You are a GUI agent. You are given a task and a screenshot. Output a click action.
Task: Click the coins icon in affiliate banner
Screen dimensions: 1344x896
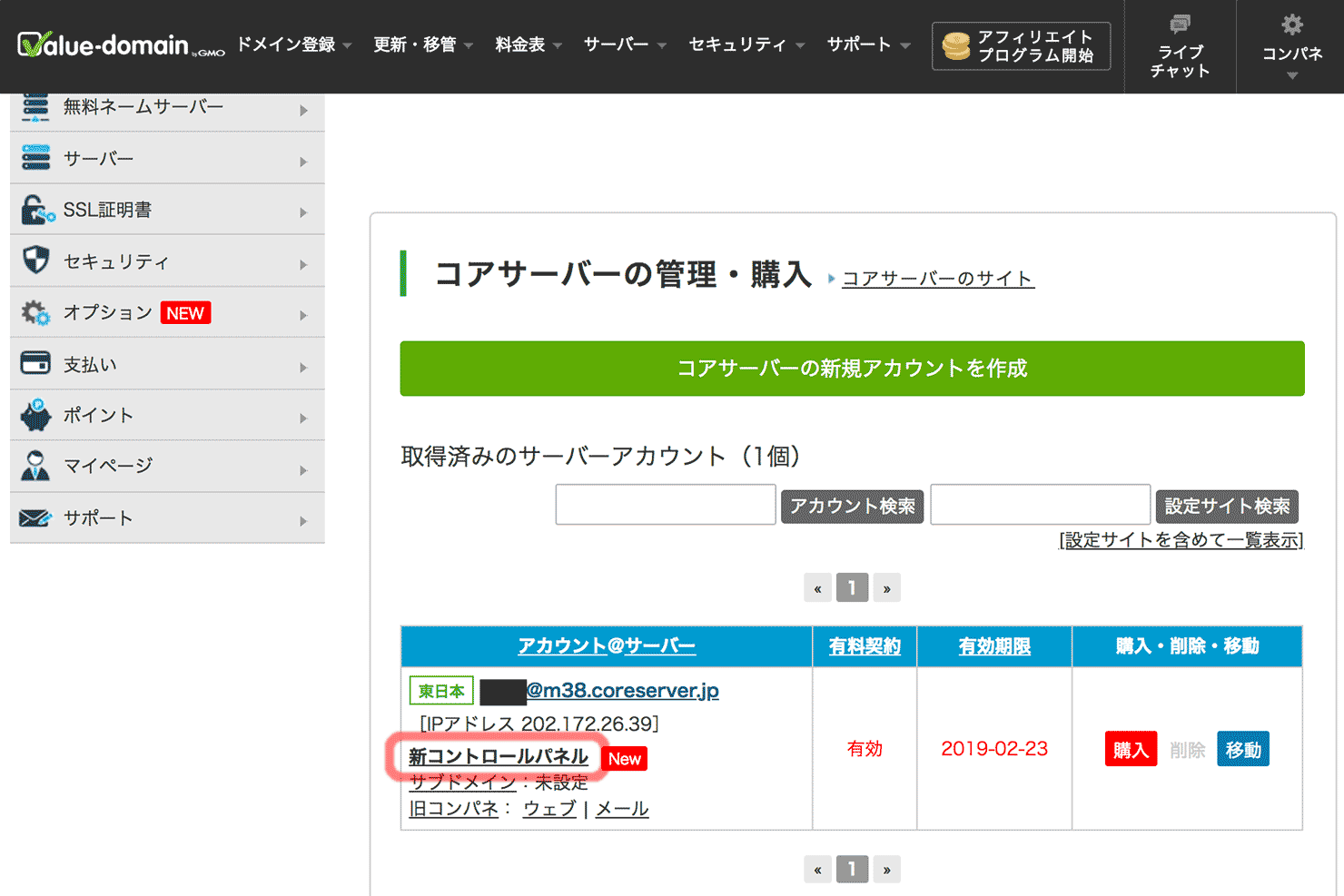[956, 45]
